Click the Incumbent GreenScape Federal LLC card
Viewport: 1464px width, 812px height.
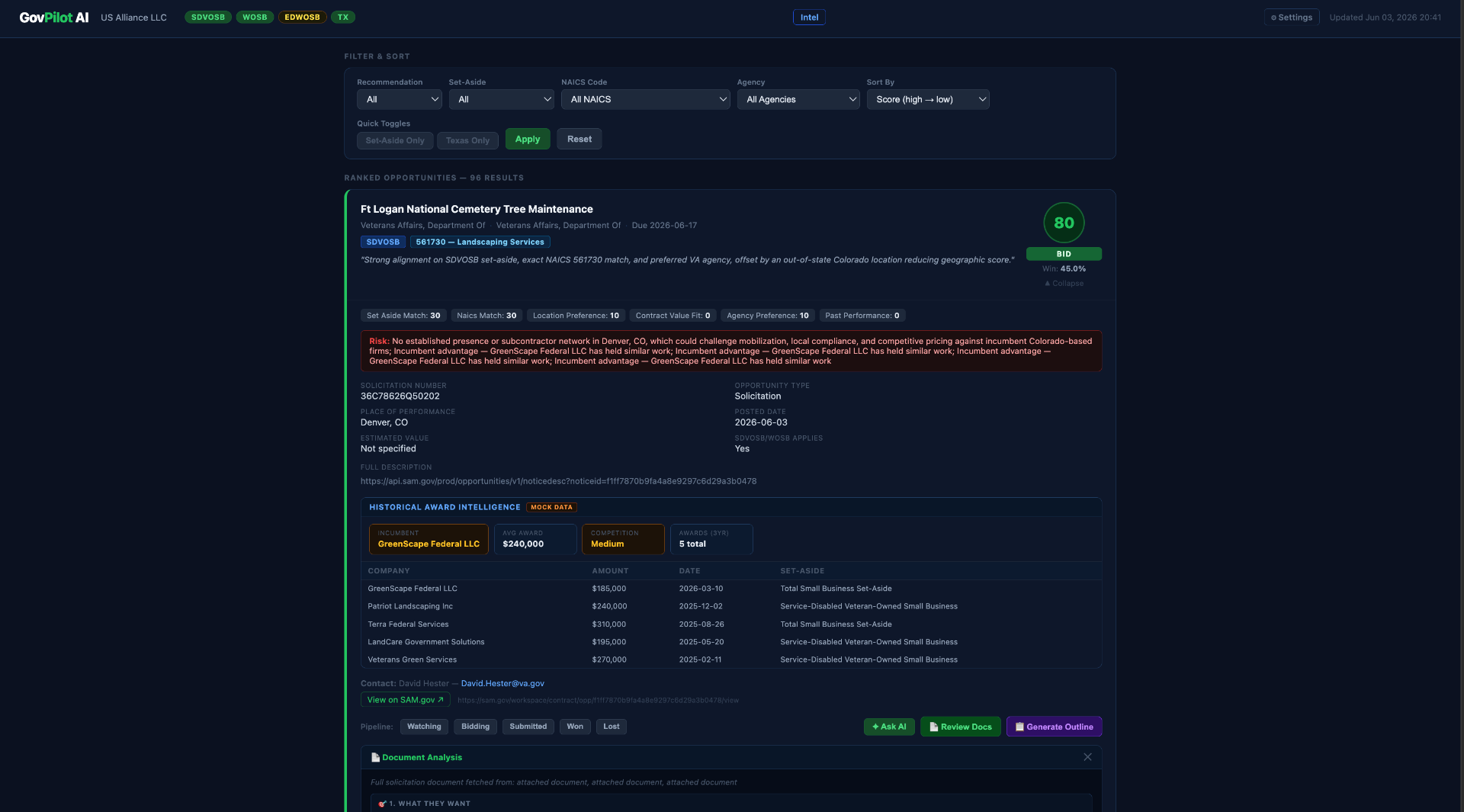click(429, 539)
